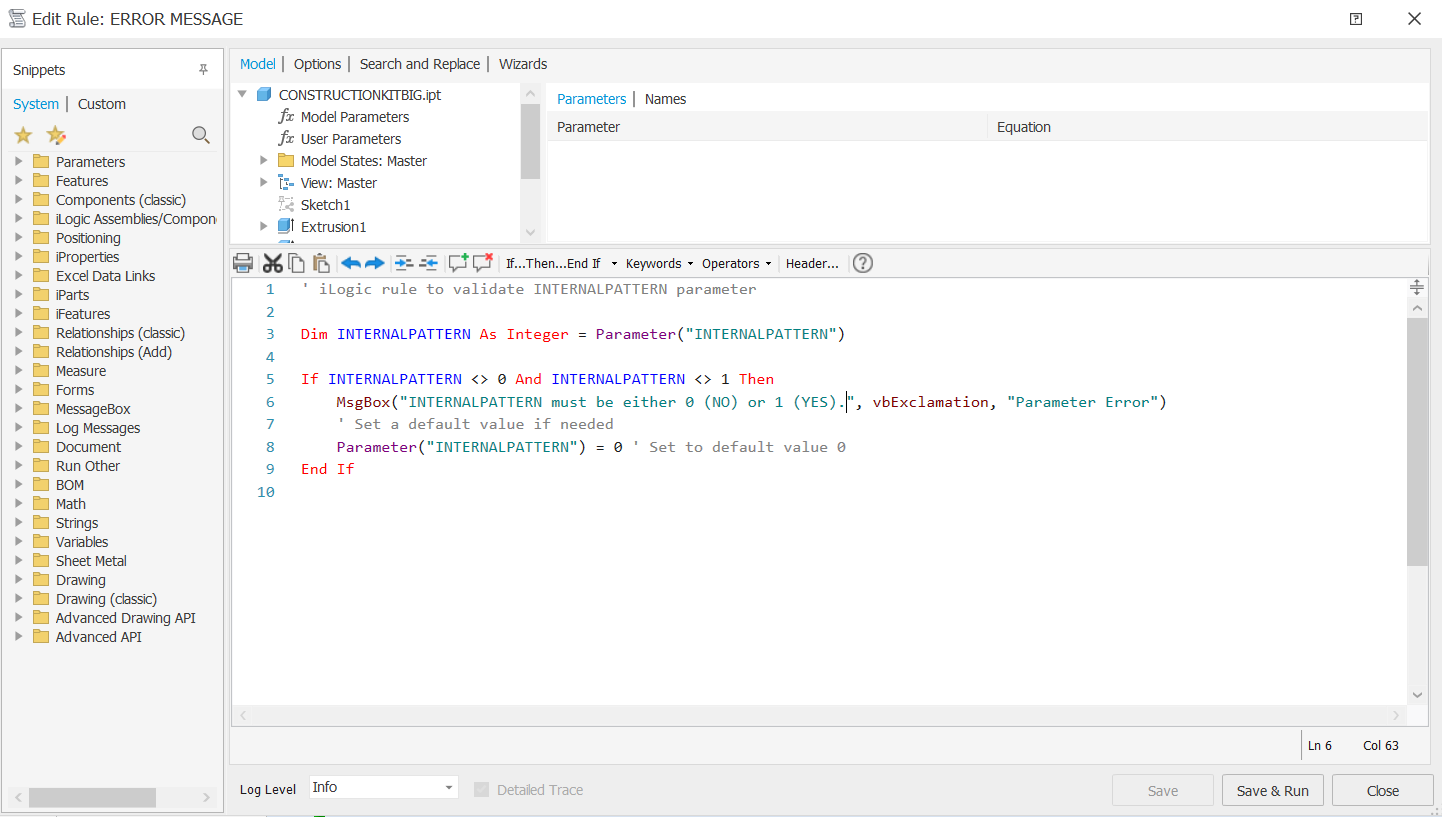Select the Parameters tab in right pane

tap(591, 99)
